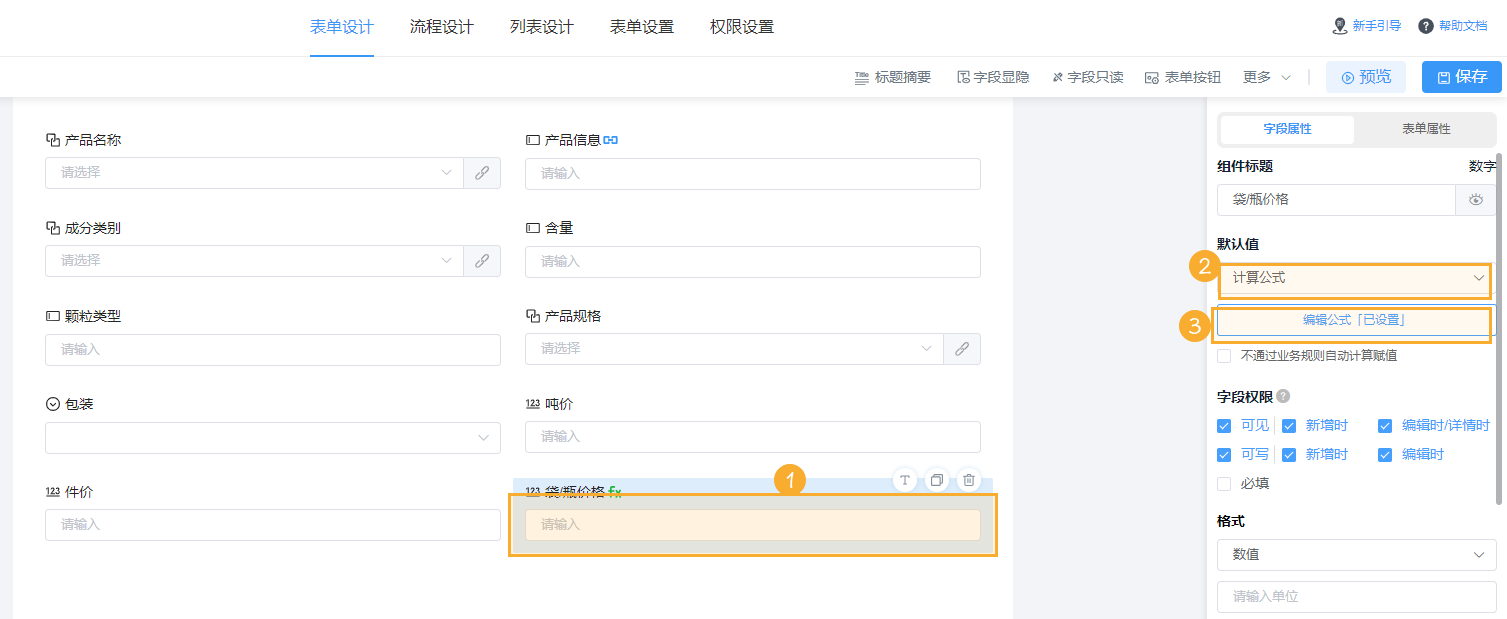Uncheck the 必填 required checkbox
The height and width of the screenshot is (619, 1507).
click(1224, 483)
